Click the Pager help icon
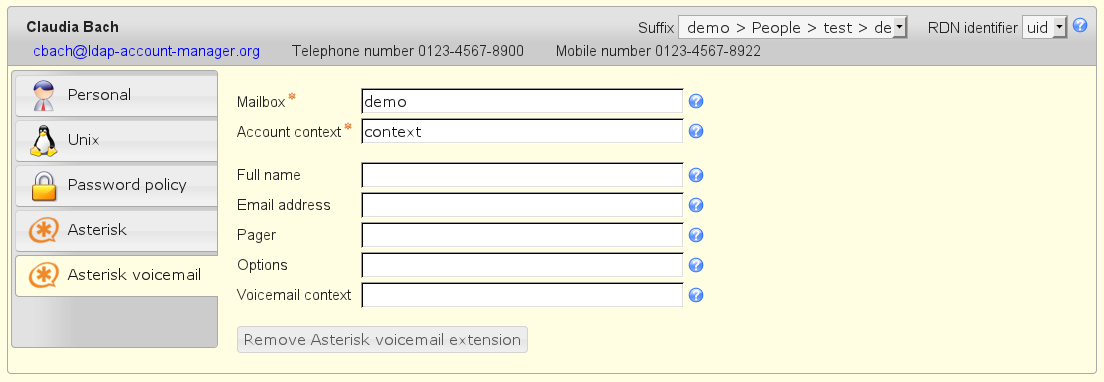1104x382 pixels. [696, 235]
